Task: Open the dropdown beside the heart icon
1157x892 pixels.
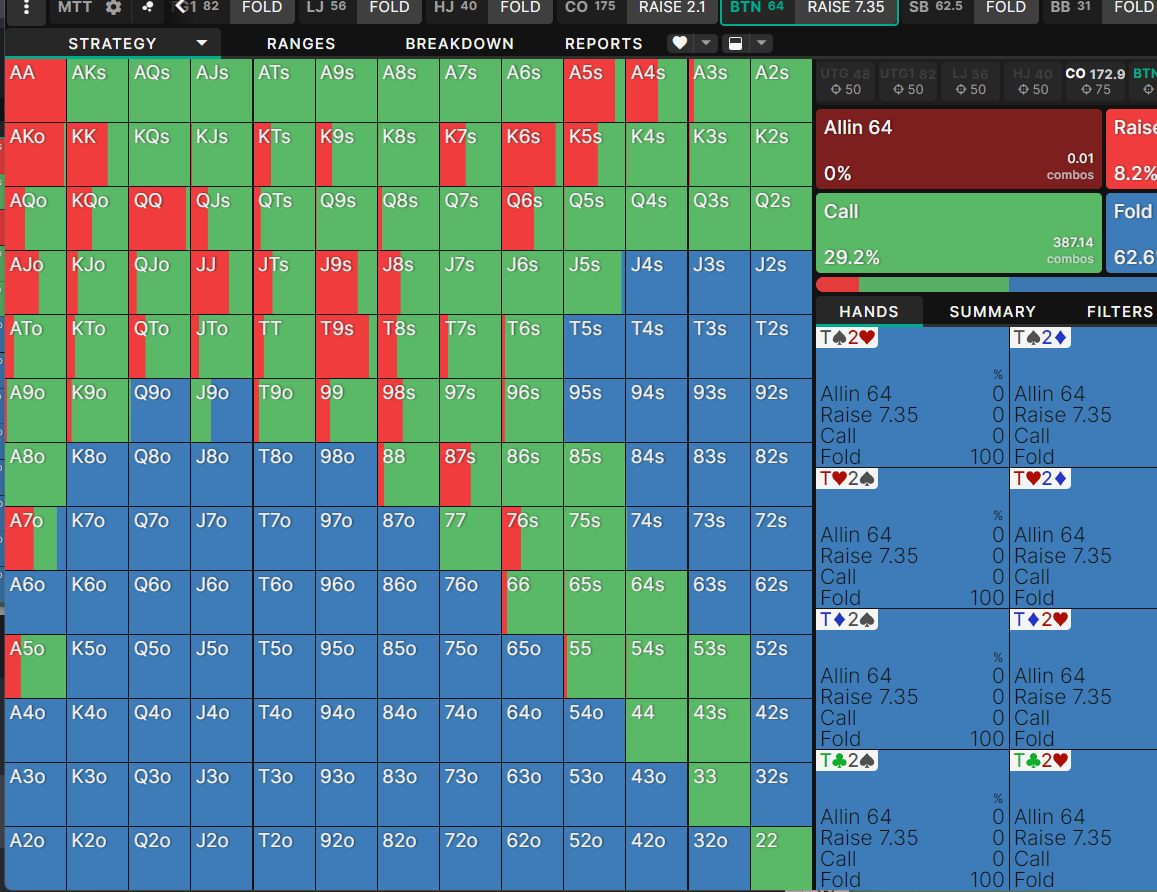Action: click(x=706, y=43)
